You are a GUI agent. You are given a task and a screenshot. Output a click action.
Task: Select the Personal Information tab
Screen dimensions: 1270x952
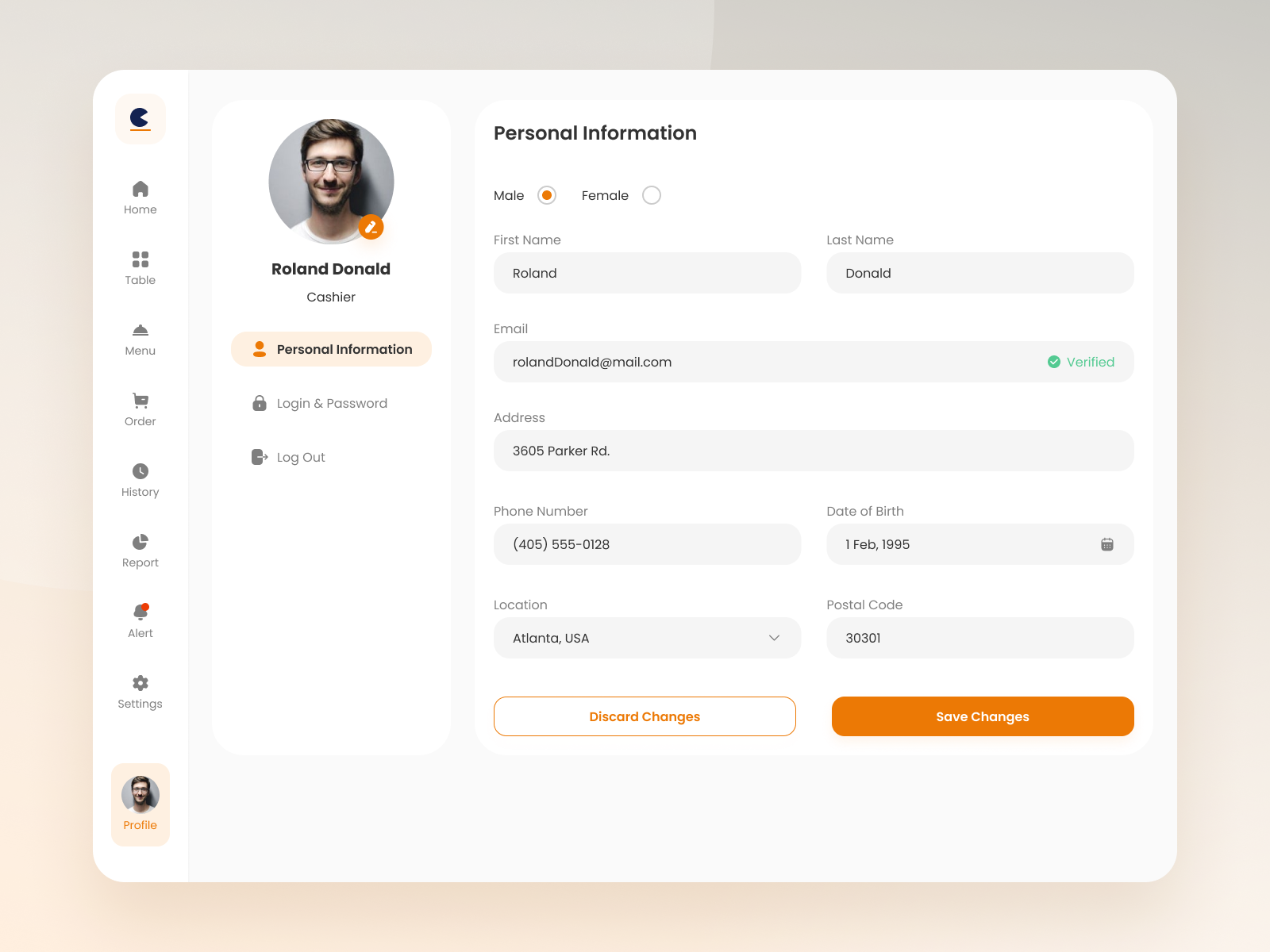click(x=331, y=349)
